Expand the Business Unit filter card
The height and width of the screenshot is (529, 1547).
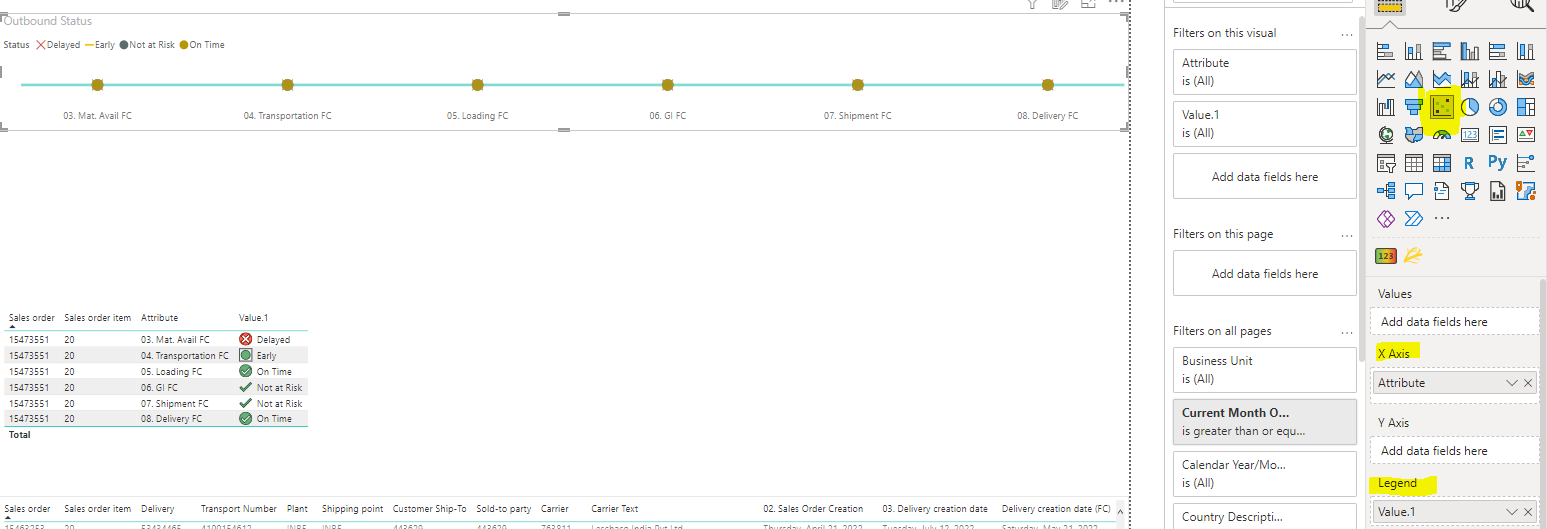(x=1264, y=370)
